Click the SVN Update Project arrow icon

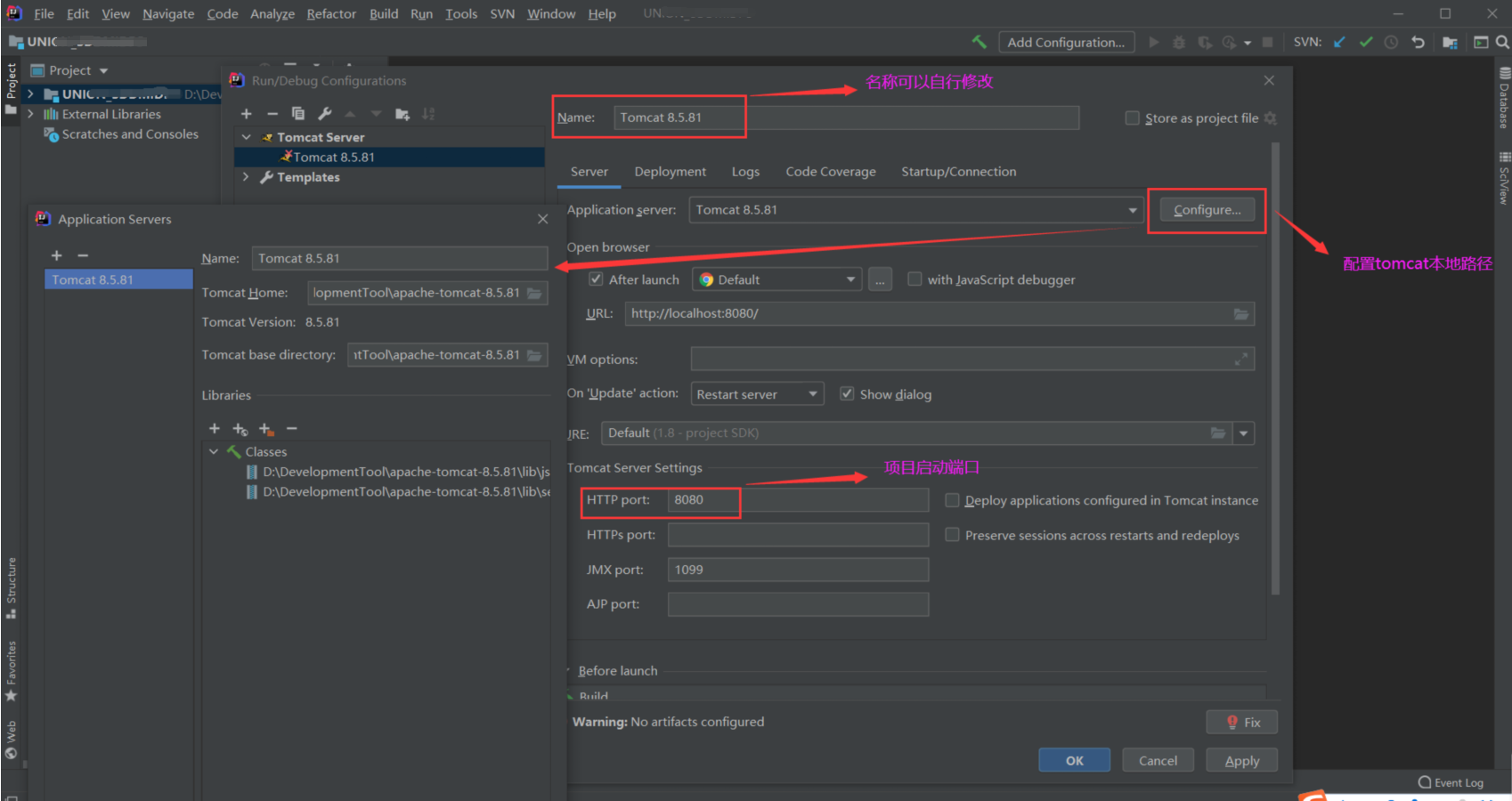[x=1339, y=42]
